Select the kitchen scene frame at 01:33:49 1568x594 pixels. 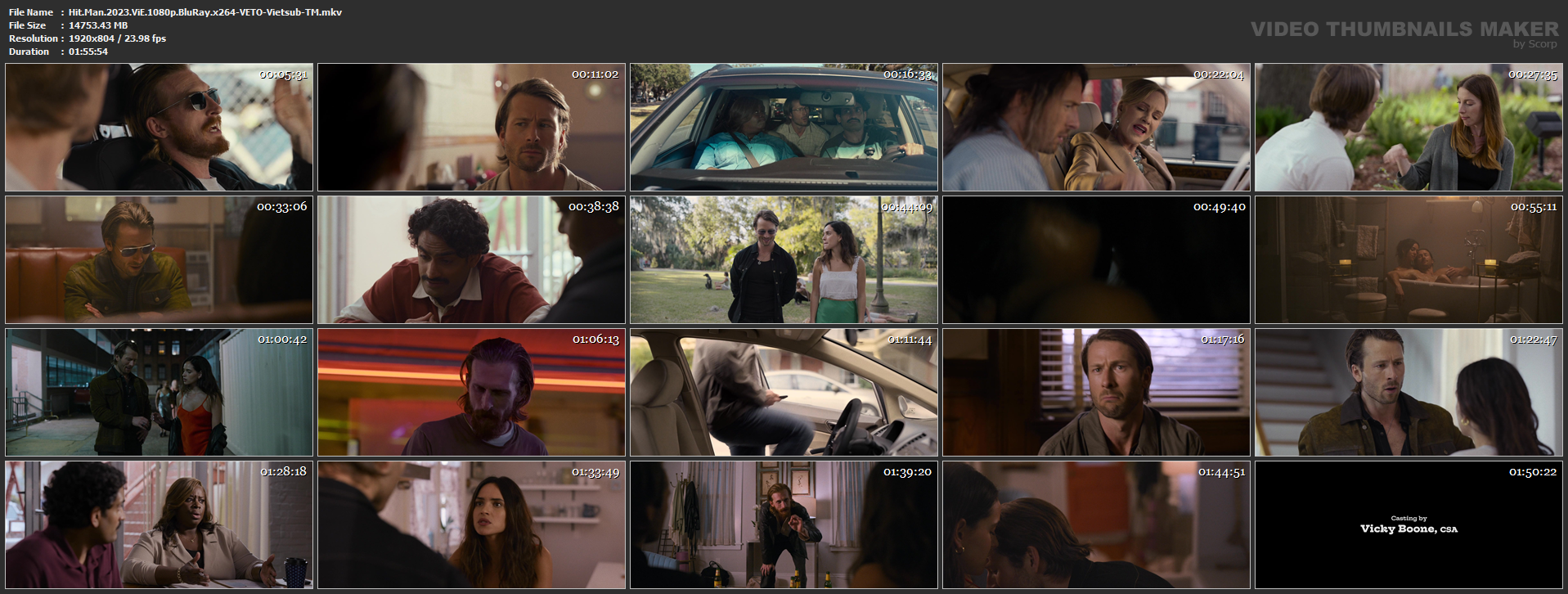click(471, 525)
